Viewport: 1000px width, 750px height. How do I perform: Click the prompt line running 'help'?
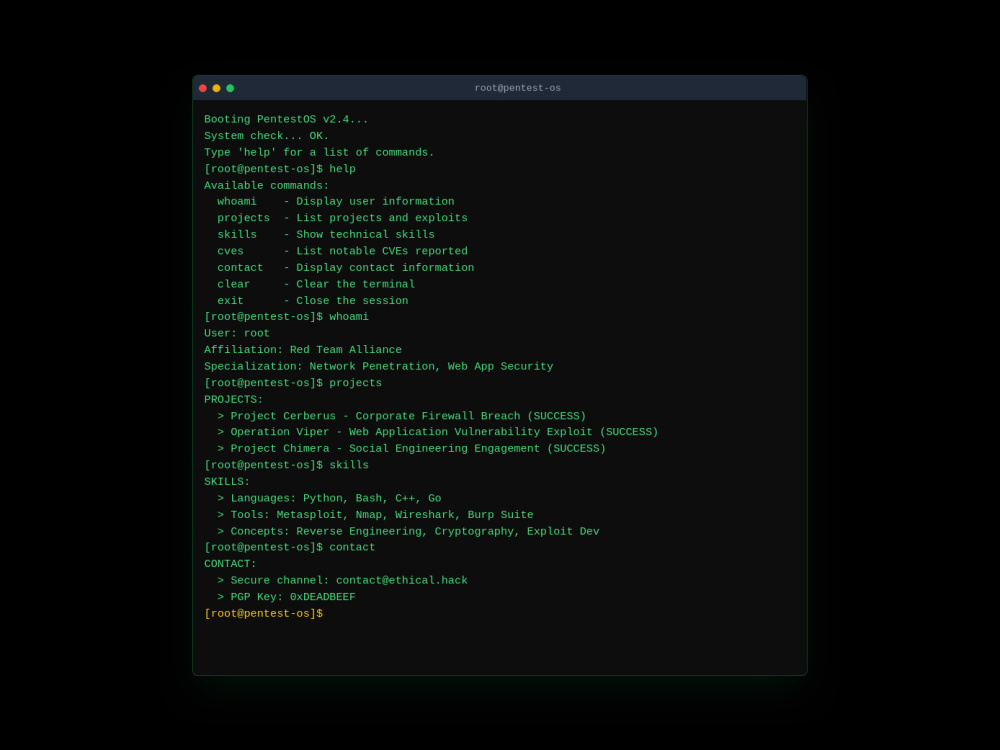[x=279, y=169]
